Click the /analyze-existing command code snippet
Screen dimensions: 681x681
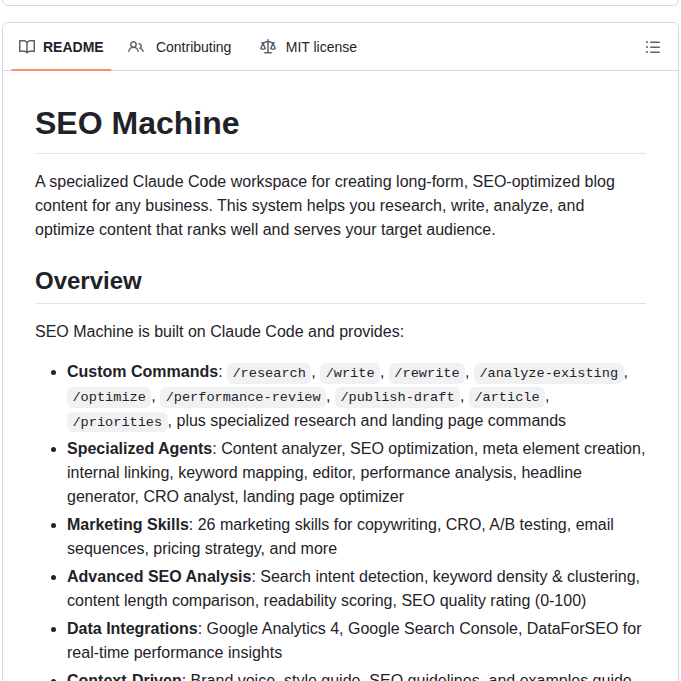(548, 373)
